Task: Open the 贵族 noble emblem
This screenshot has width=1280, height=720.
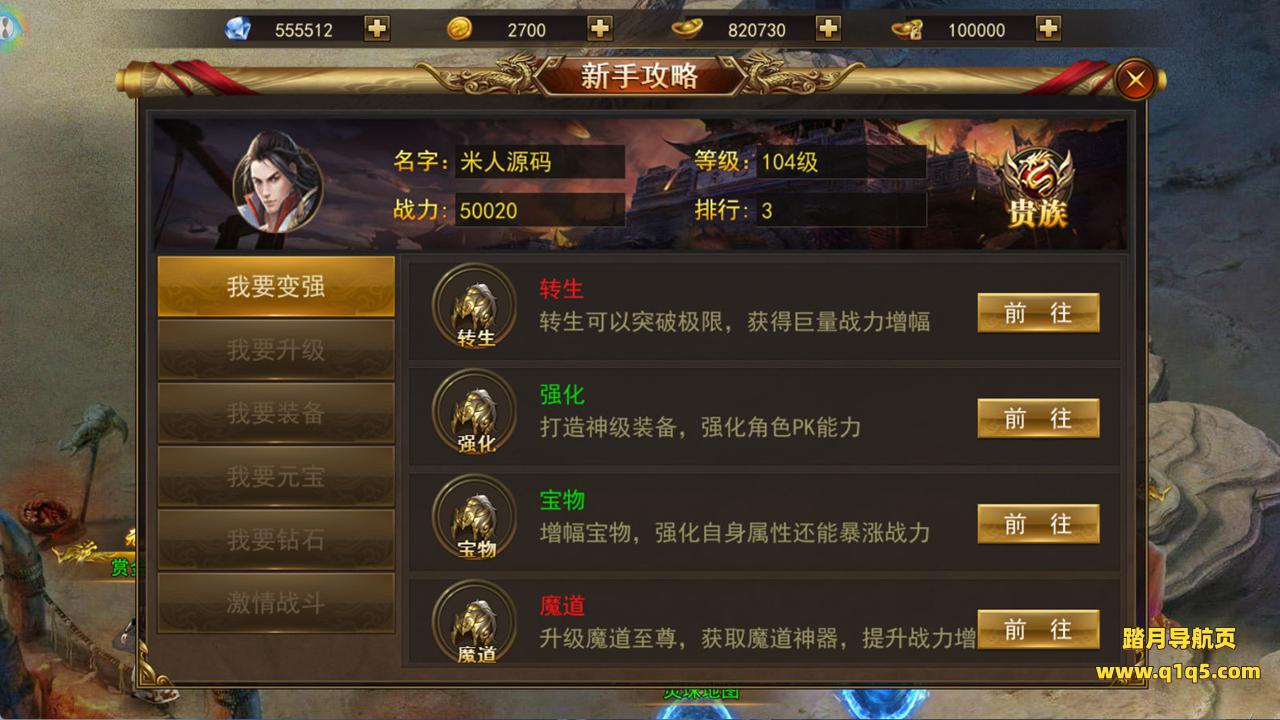Action: coord(1037,188)
